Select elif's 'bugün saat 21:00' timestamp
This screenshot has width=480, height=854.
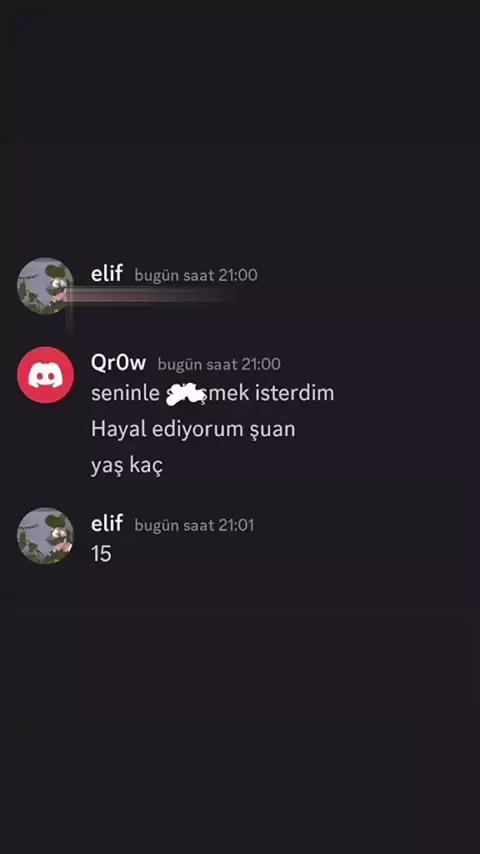click(196, 275)
